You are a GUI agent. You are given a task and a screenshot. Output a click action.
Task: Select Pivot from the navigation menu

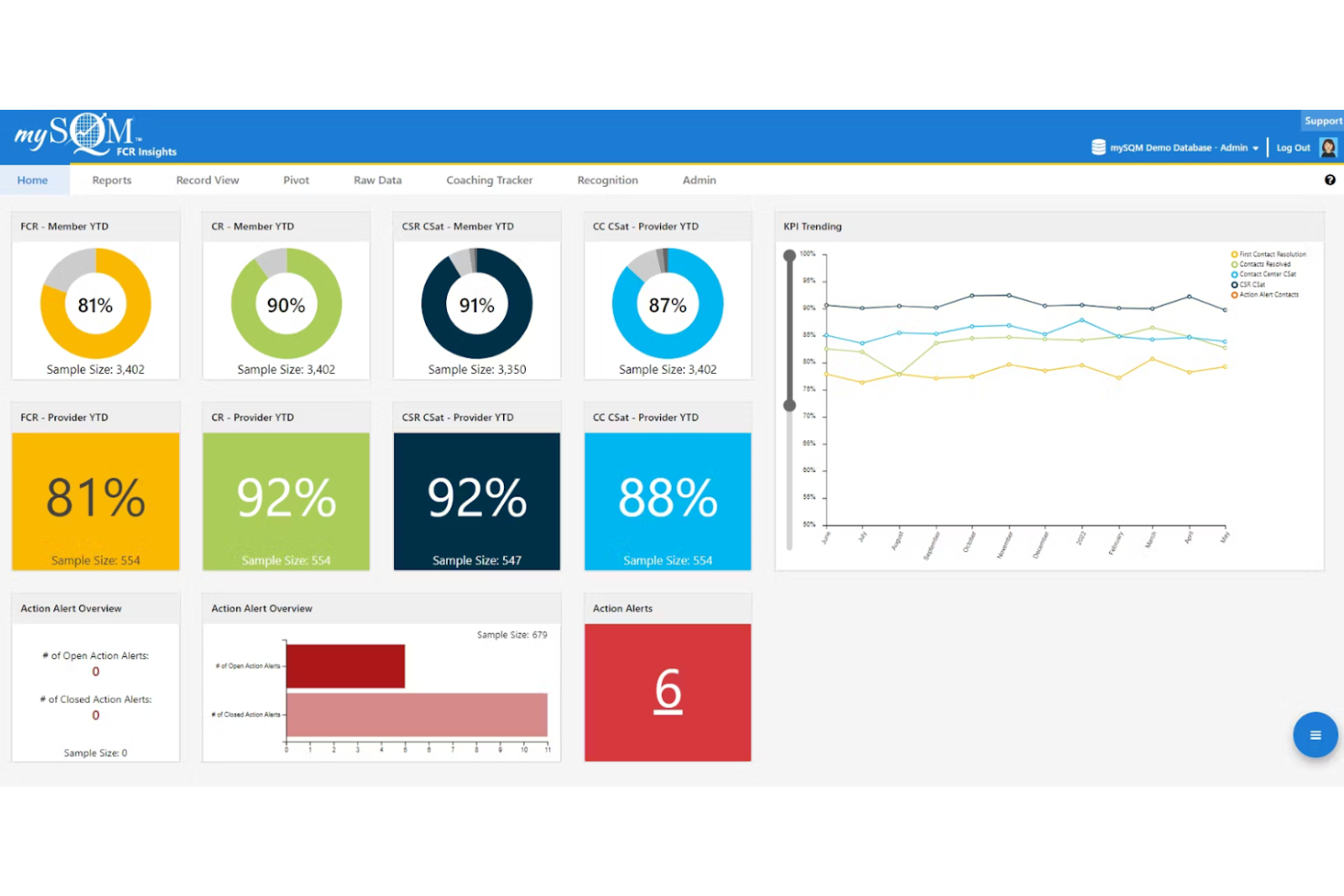pyautogui.click(x=296, y=180)
